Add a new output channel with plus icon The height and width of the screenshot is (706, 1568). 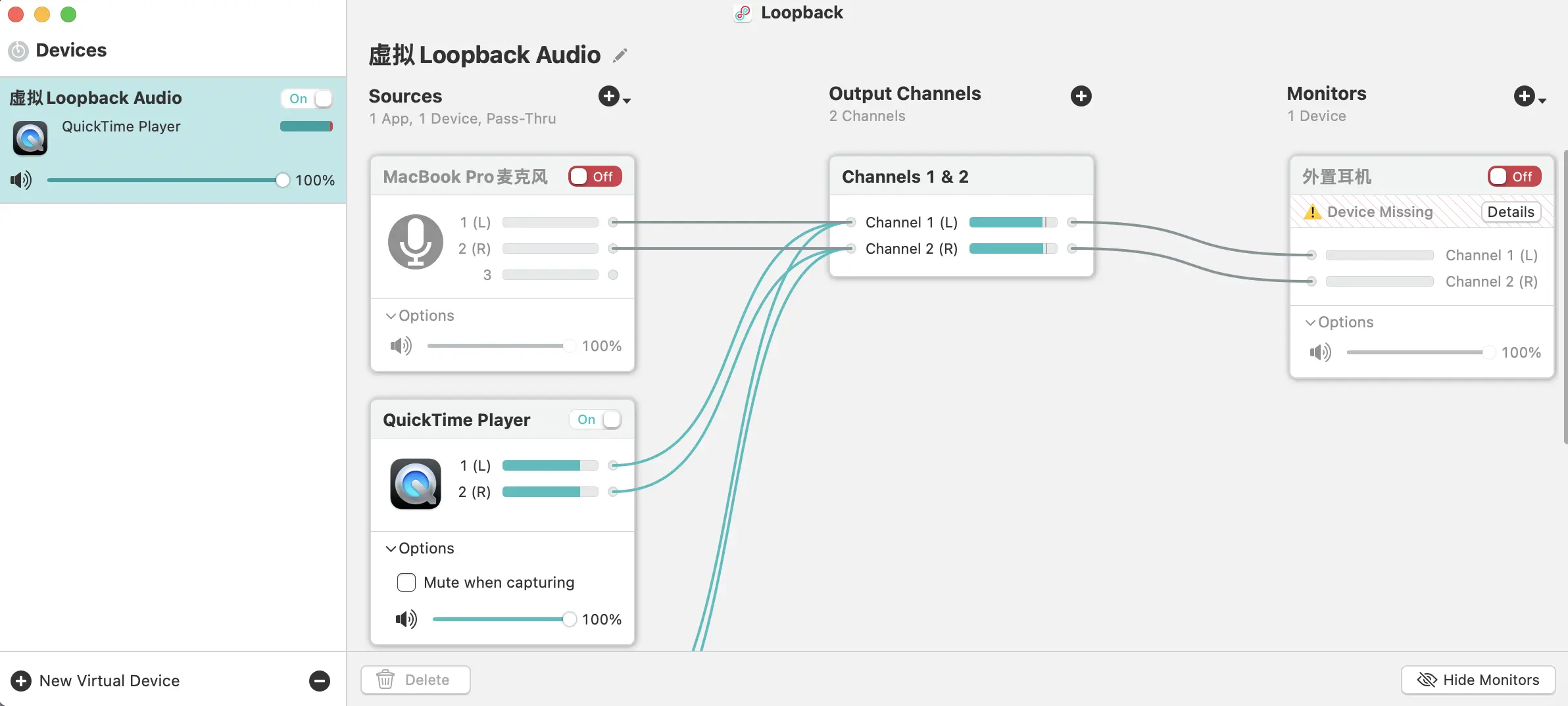tap(1081, 96)
